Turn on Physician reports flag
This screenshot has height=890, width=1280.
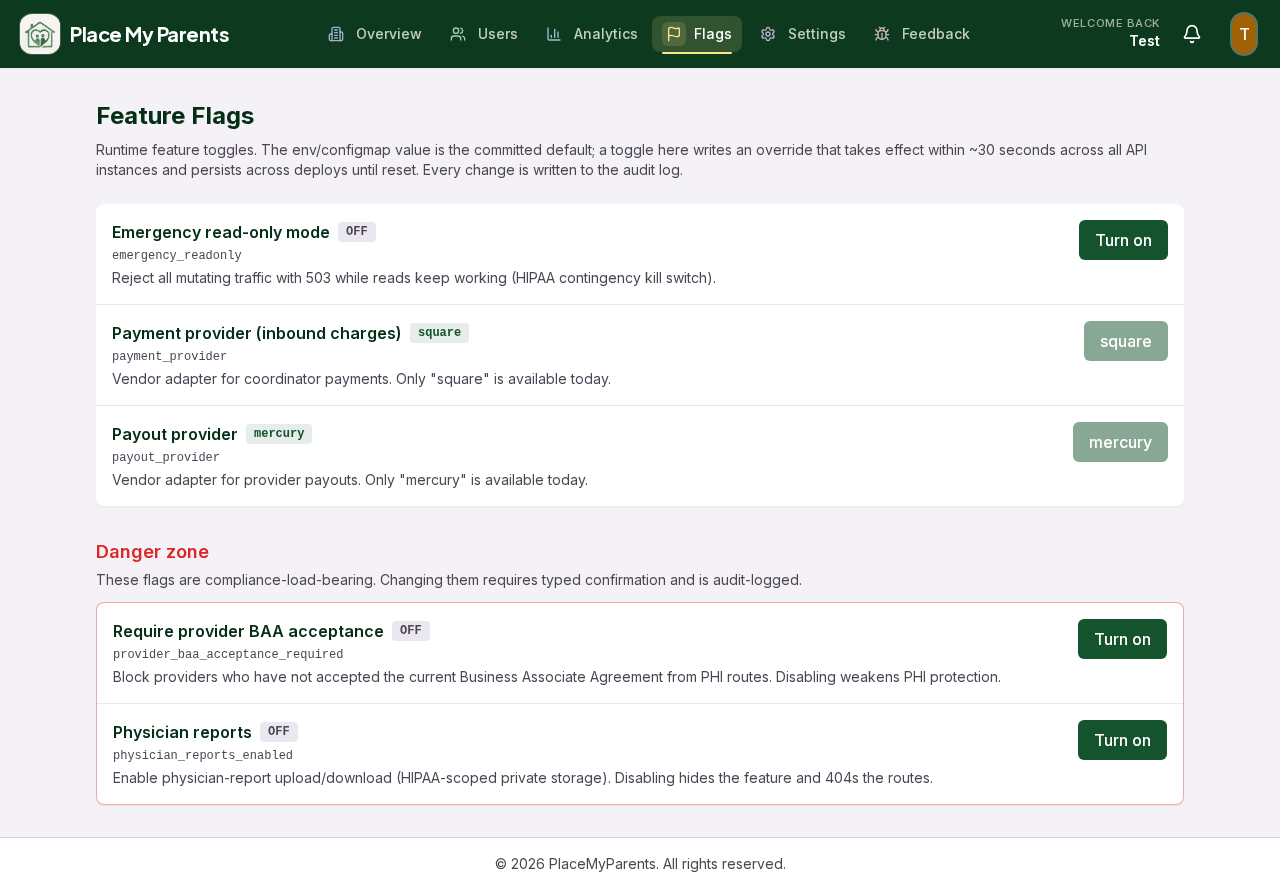click(1122, 740)
